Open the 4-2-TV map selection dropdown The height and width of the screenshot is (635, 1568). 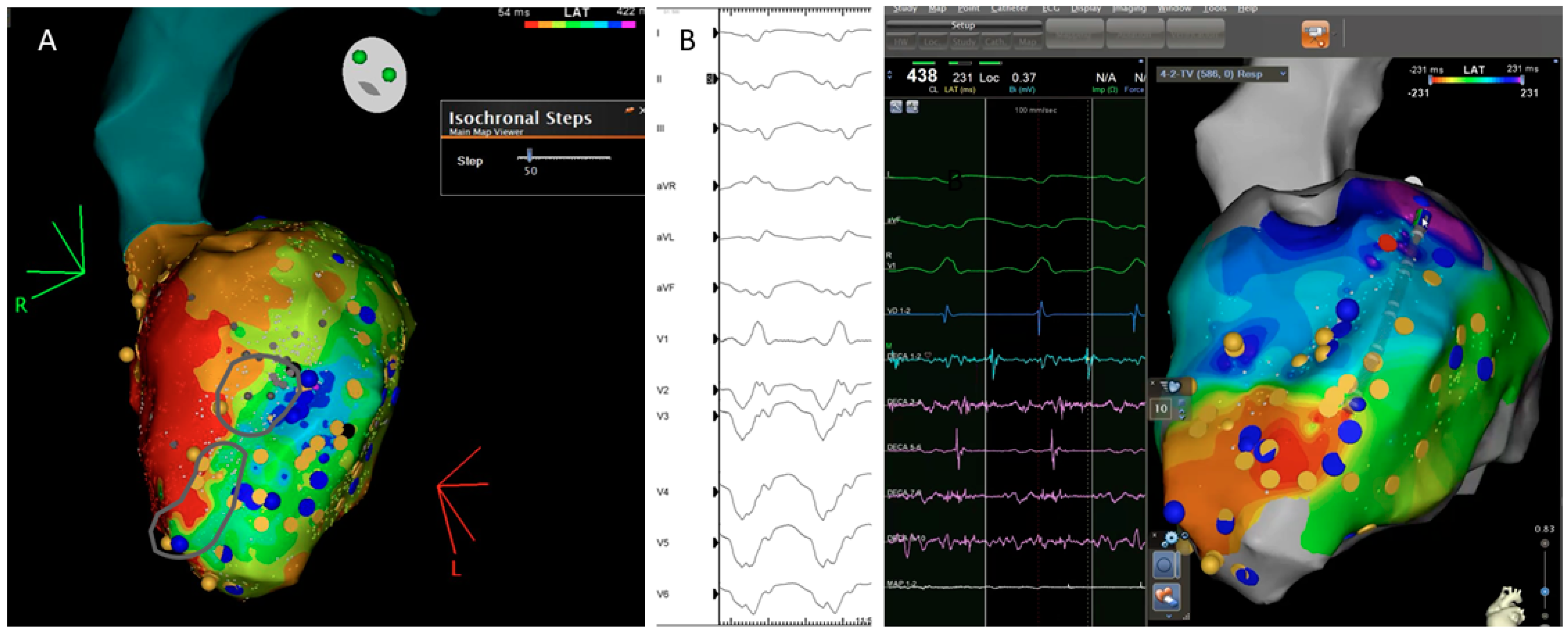pos(1221,74)
